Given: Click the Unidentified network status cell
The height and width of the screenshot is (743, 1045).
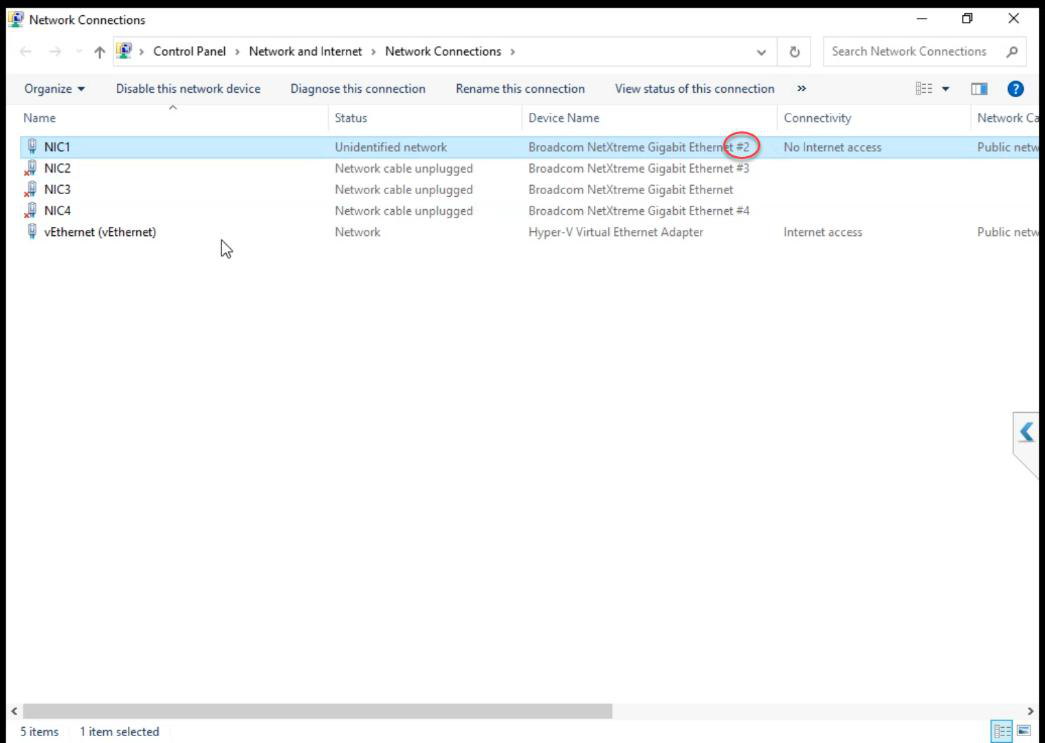Looking at the screenshot, I should 391,147.
